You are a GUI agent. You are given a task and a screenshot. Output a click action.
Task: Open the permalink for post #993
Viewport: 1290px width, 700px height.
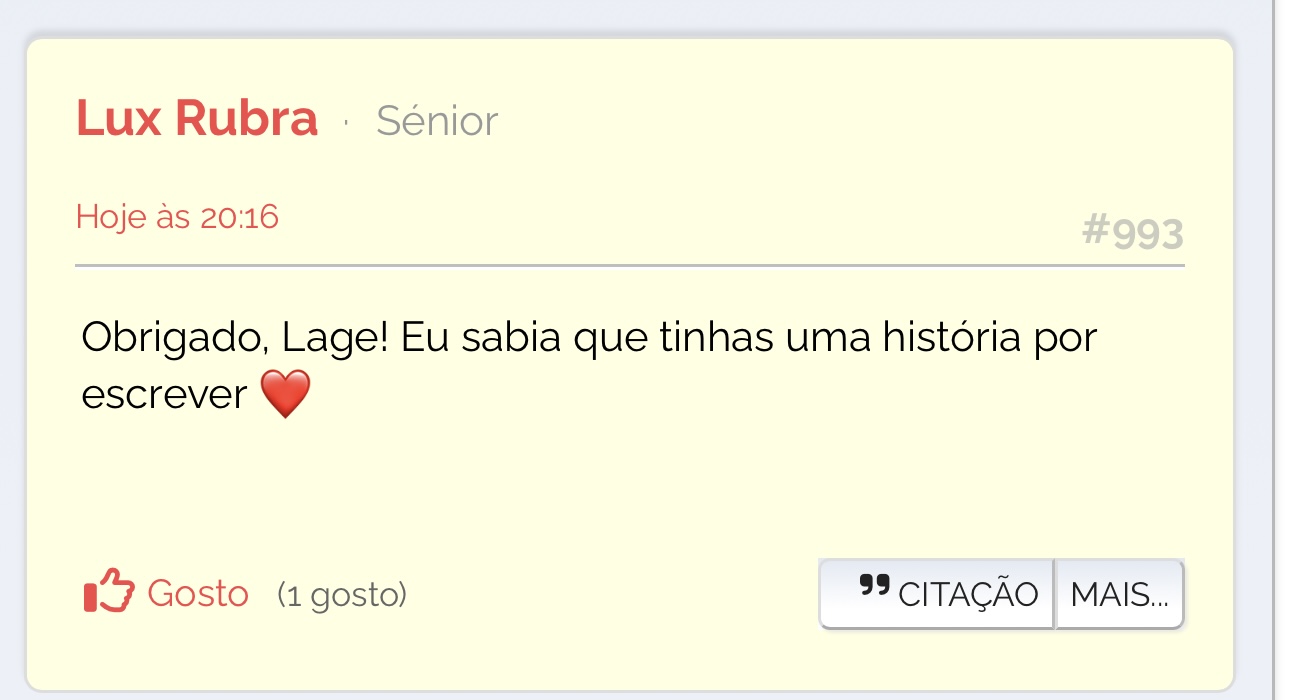(1133, 233)
